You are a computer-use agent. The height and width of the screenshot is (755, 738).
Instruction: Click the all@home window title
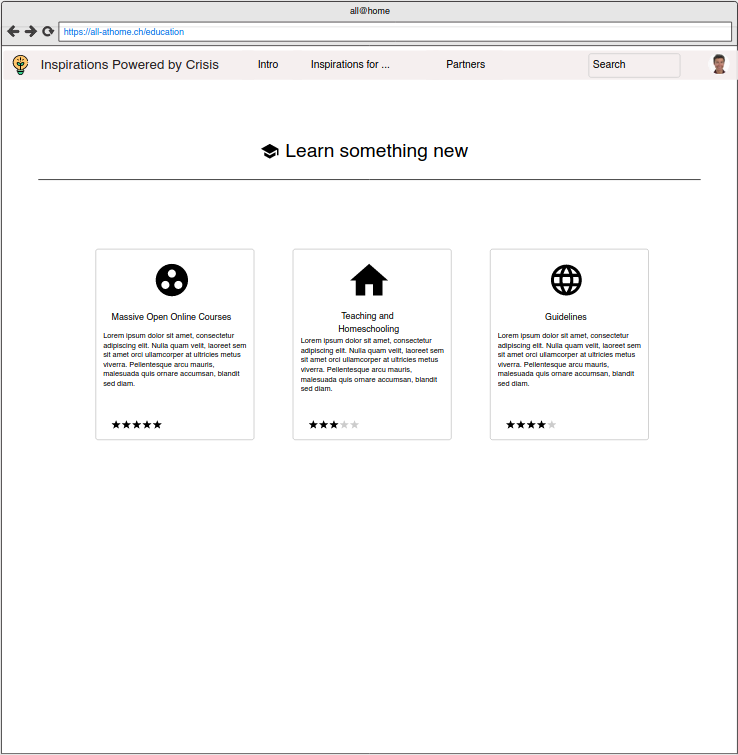point(370,11)
